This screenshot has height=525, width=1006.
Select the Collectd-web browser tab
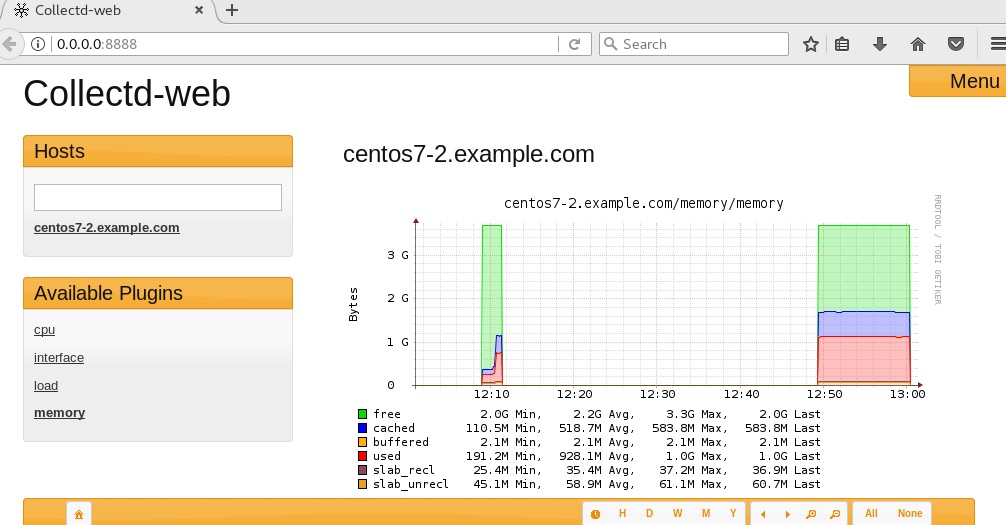109,11
